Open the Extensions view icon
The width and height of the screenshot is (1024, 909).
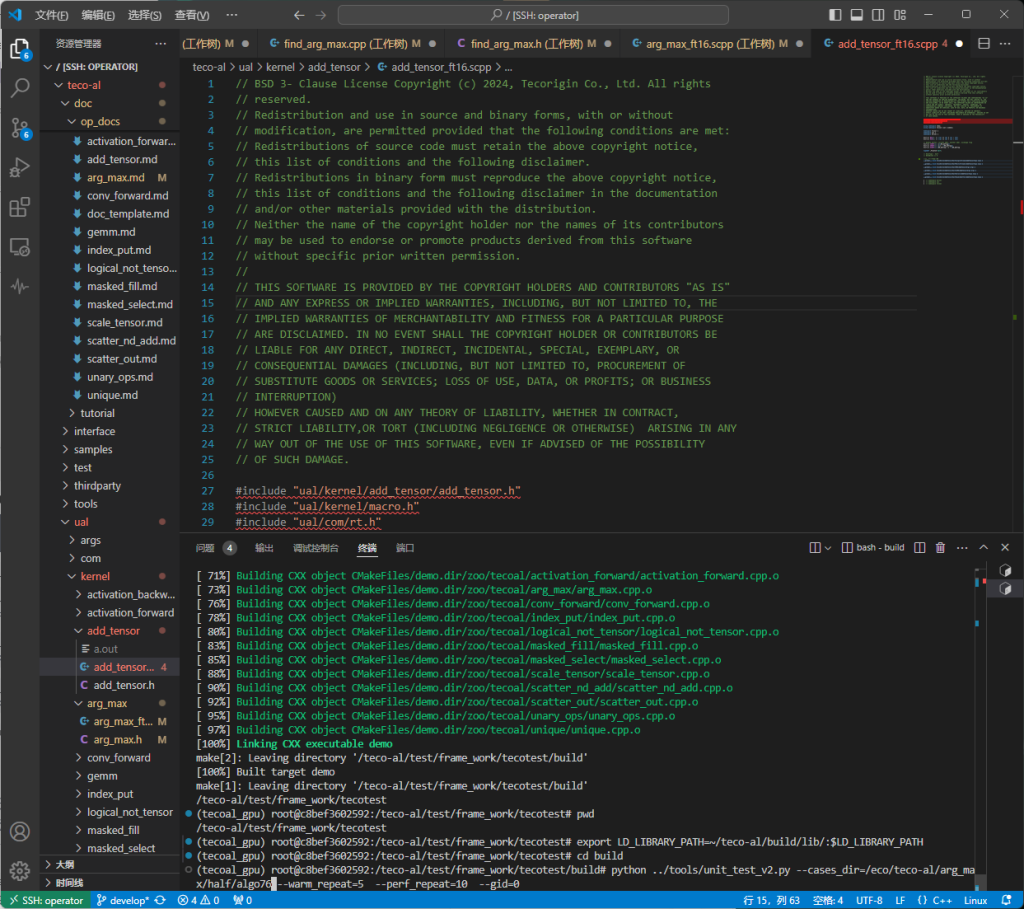pos(19,208)
